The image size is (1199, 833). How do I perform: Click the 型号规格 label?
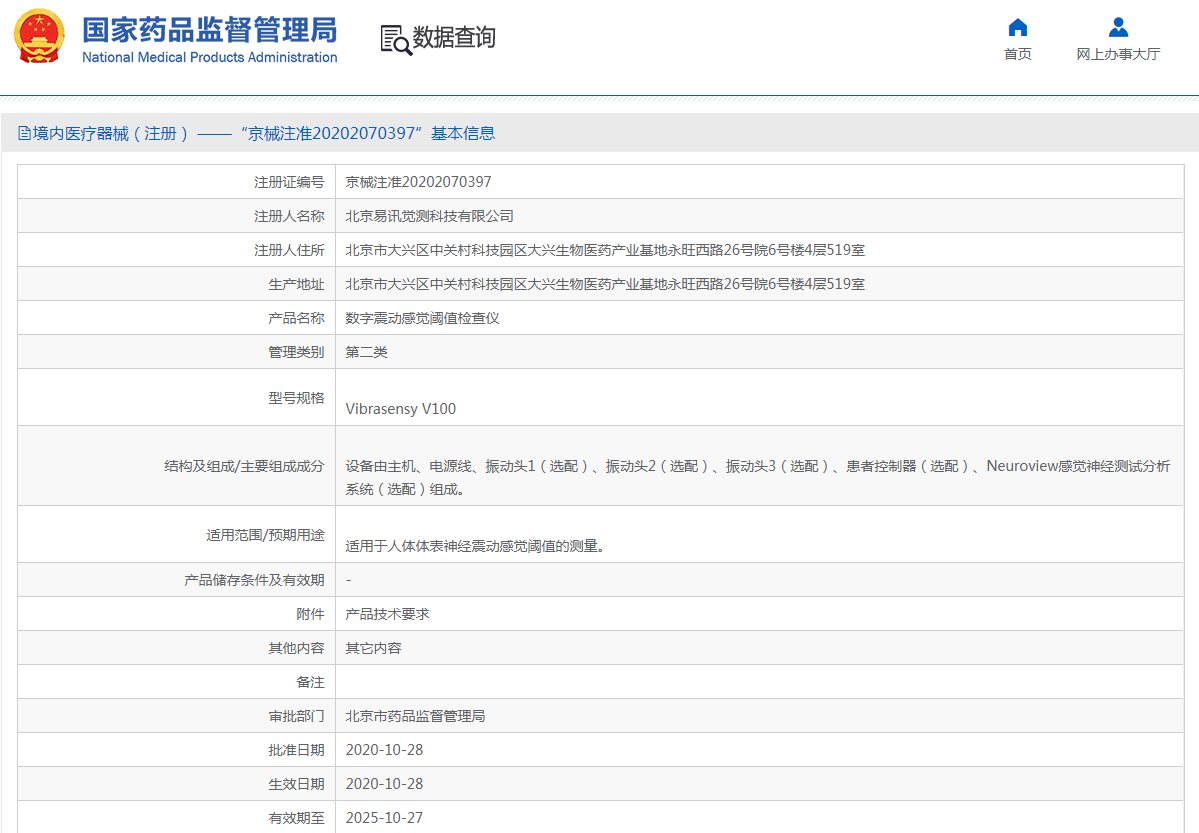click(x=296, y=398)
